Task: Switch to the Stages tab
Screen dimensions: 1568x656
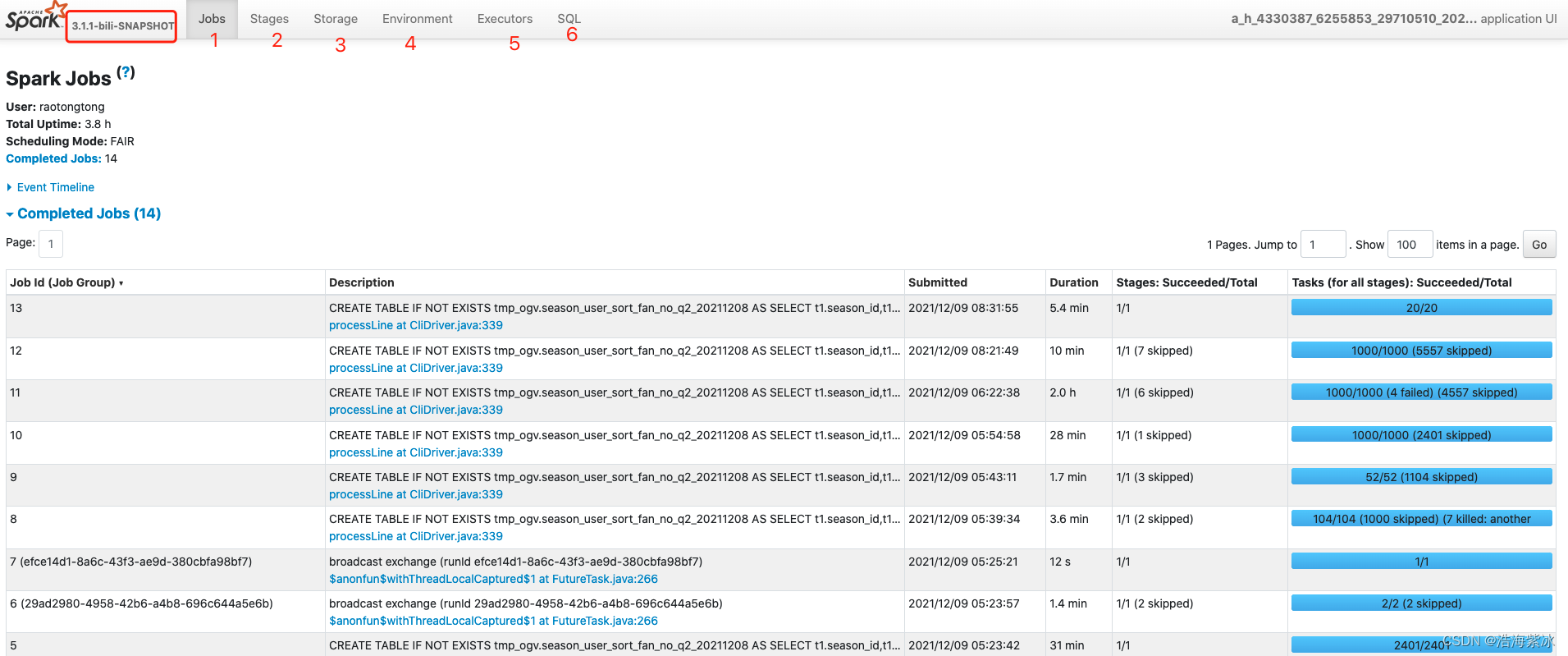Action: (269, 19)
